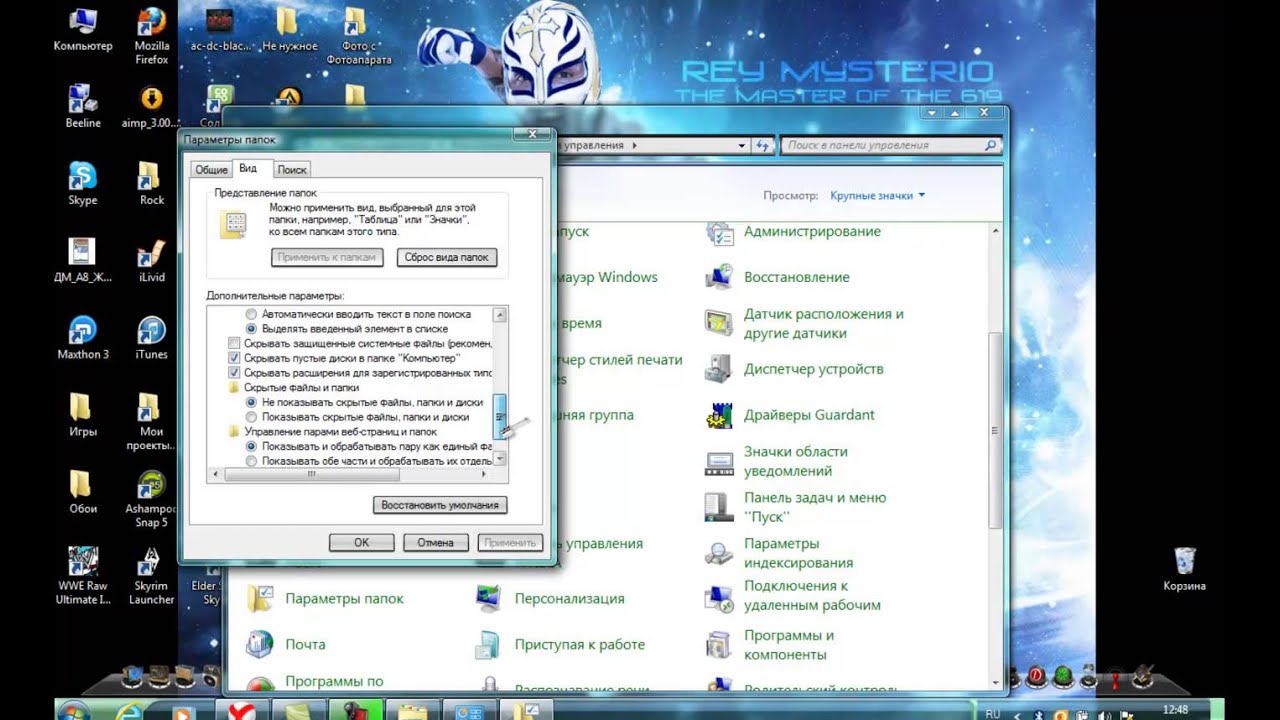Open the Beeline desktop shortcut

click(83, 106)
